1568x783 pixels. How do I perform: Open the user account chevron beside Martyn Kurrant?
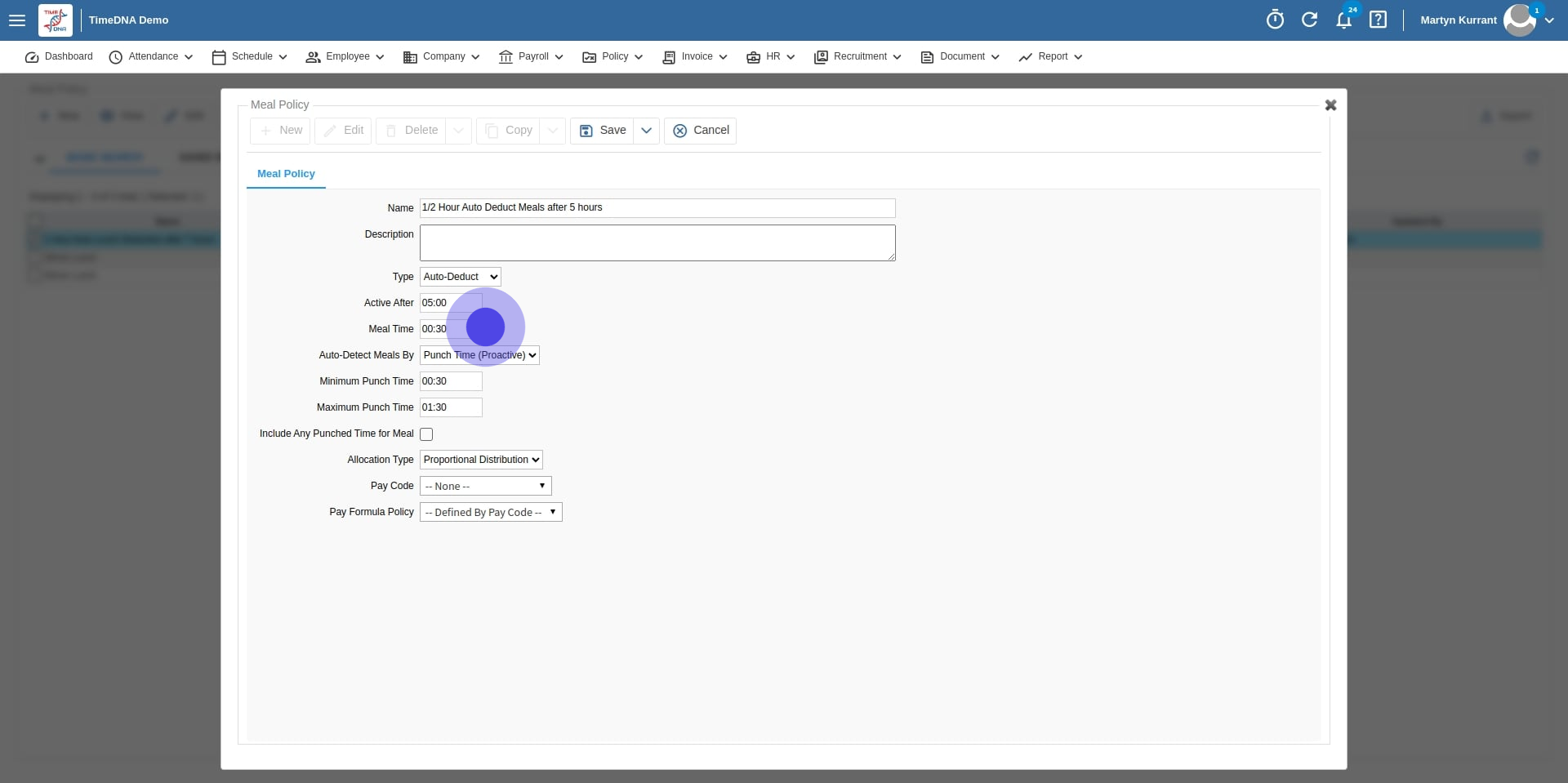point(1549,20)
